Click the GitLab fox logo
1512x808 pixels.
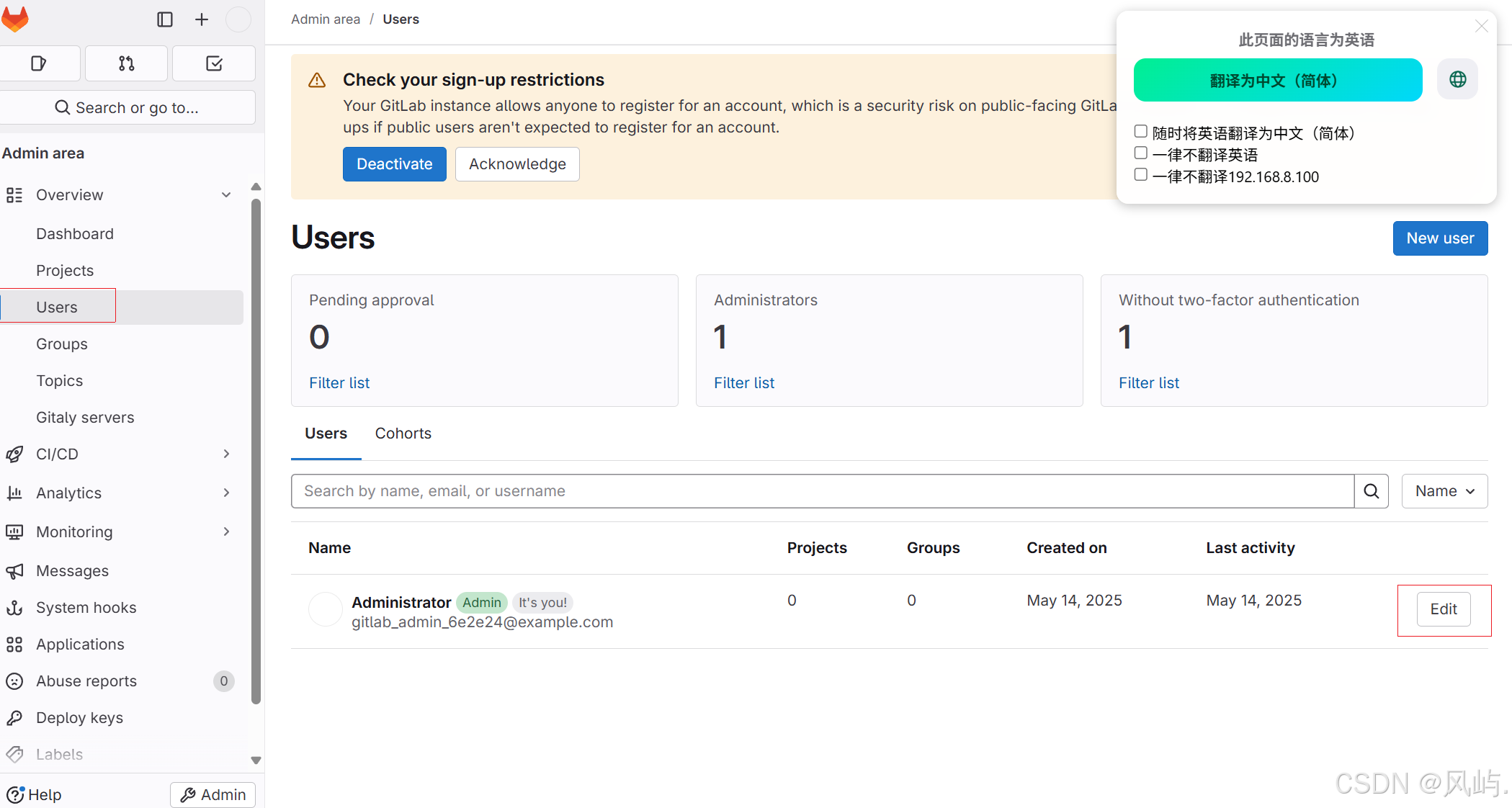click(14, 19)
